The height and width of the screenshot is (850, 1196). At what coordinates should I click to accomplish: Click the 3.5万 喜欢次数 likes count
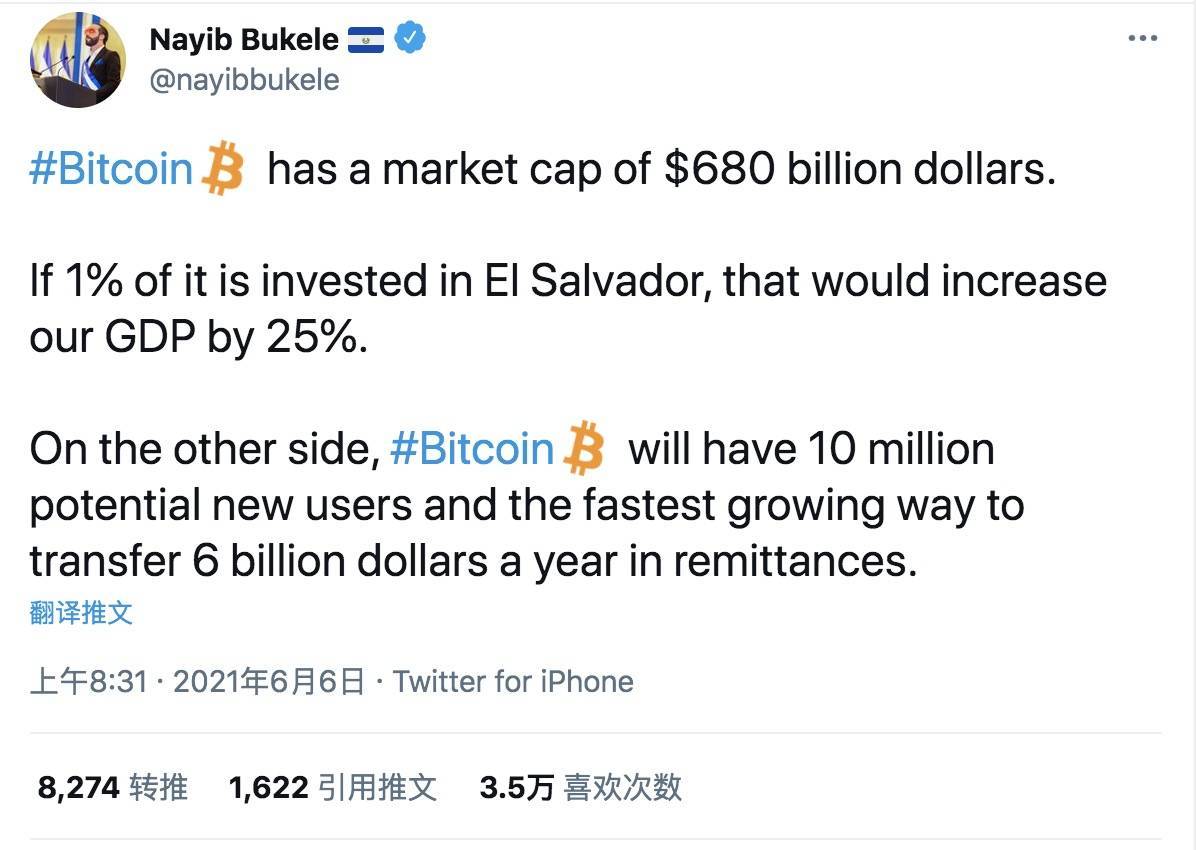(578, 787)
